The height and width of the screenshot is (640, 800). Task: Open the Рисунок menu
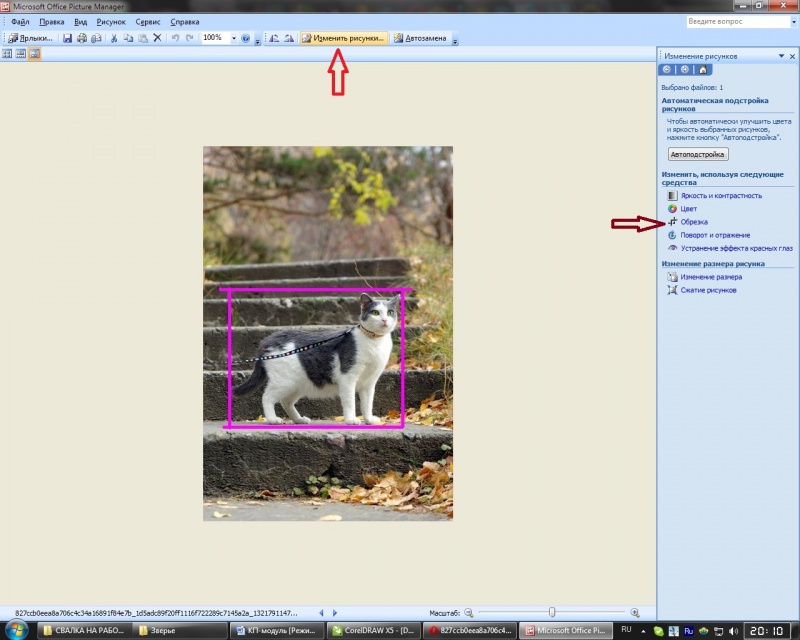tap(110, 21)
